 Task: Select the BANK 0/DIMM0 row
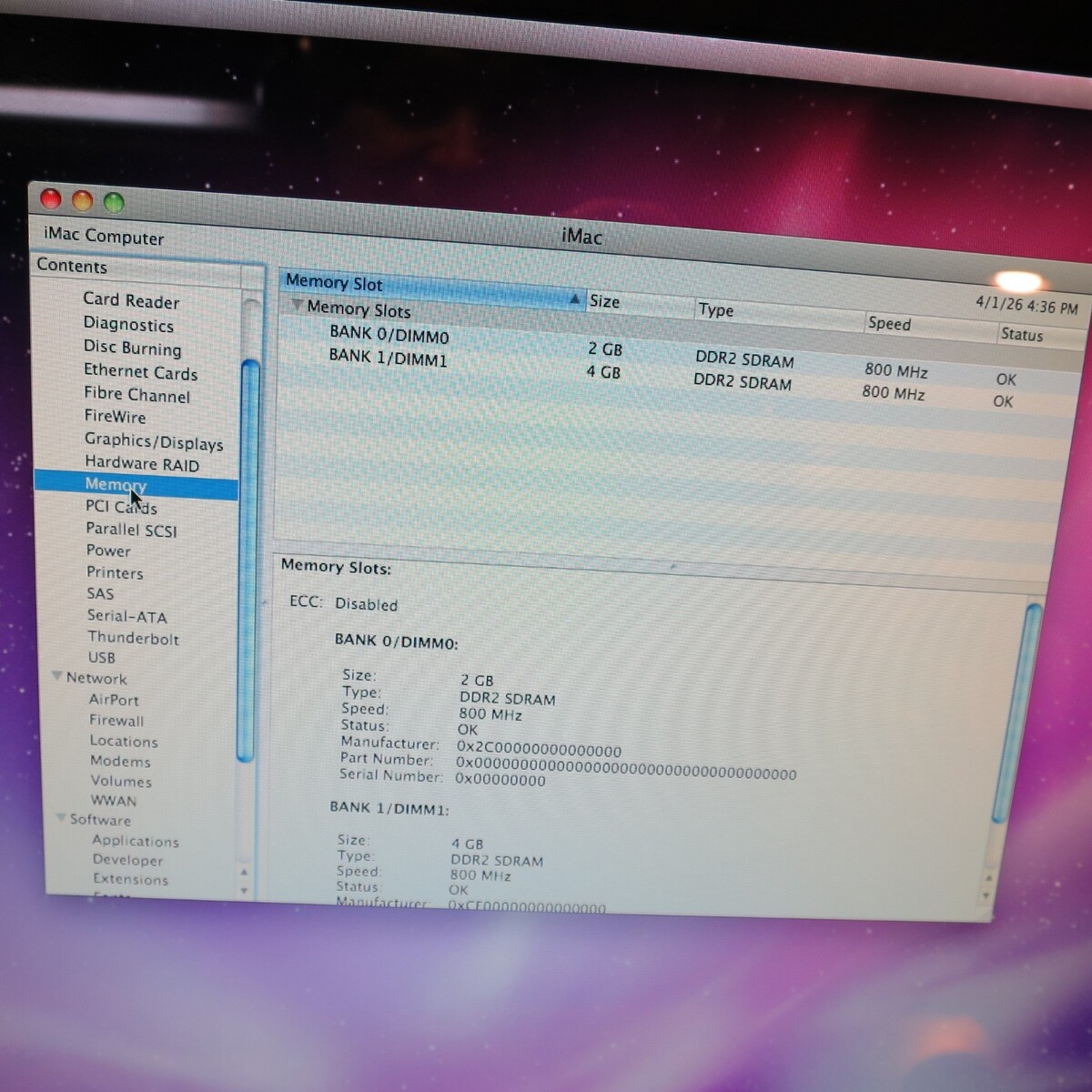(x=389, y=335)
